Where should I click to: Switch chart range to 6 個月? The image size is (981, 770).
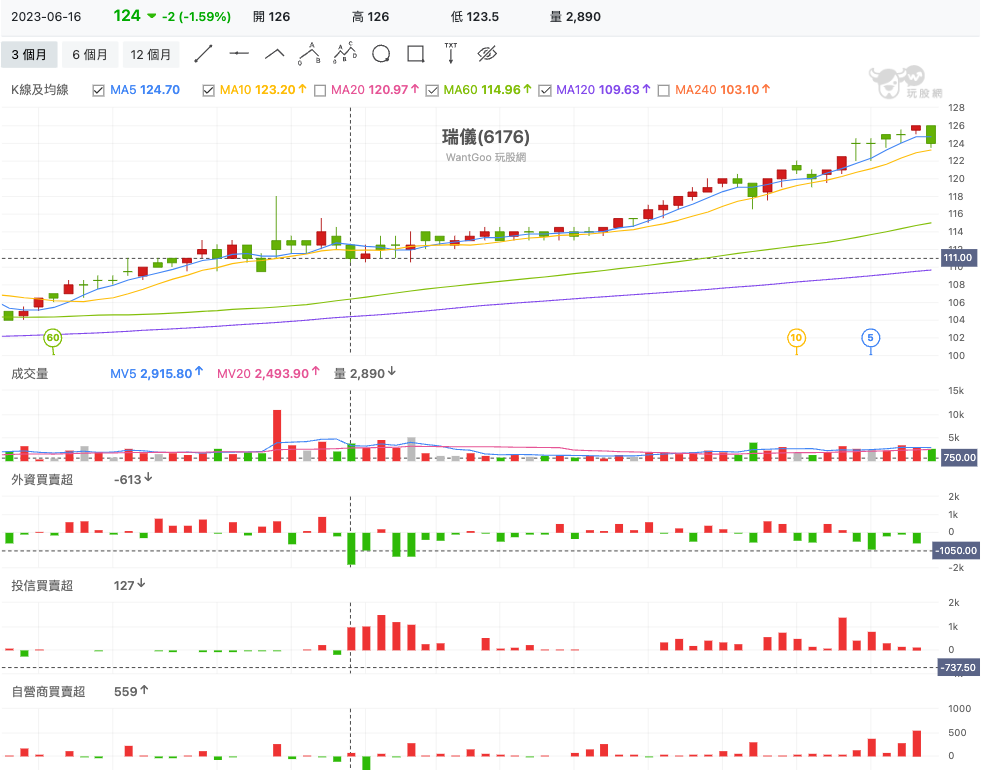(x=89, y=54)
